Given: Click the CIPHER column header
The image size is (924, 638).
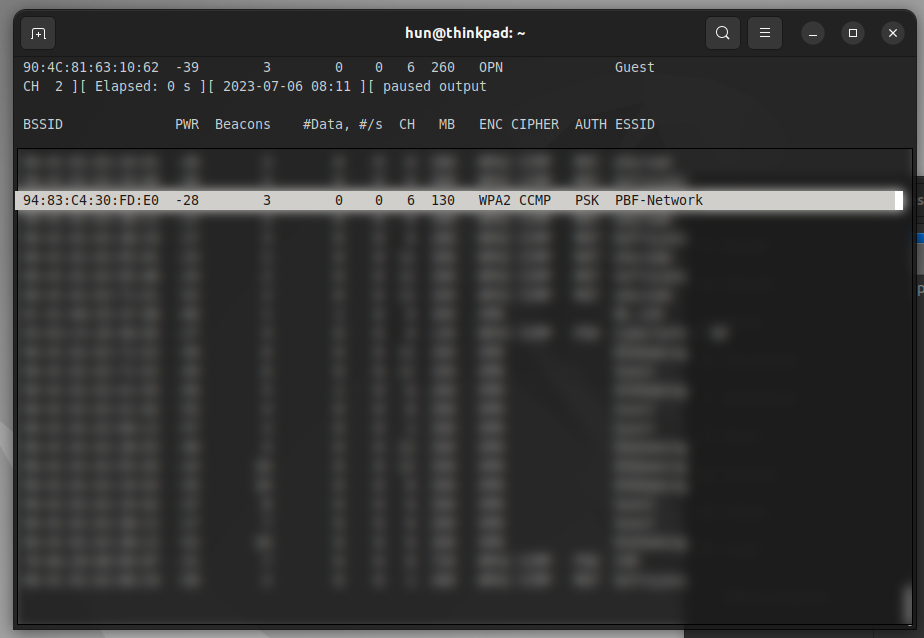Looking at the screenshot, I should tap(535, 124).
